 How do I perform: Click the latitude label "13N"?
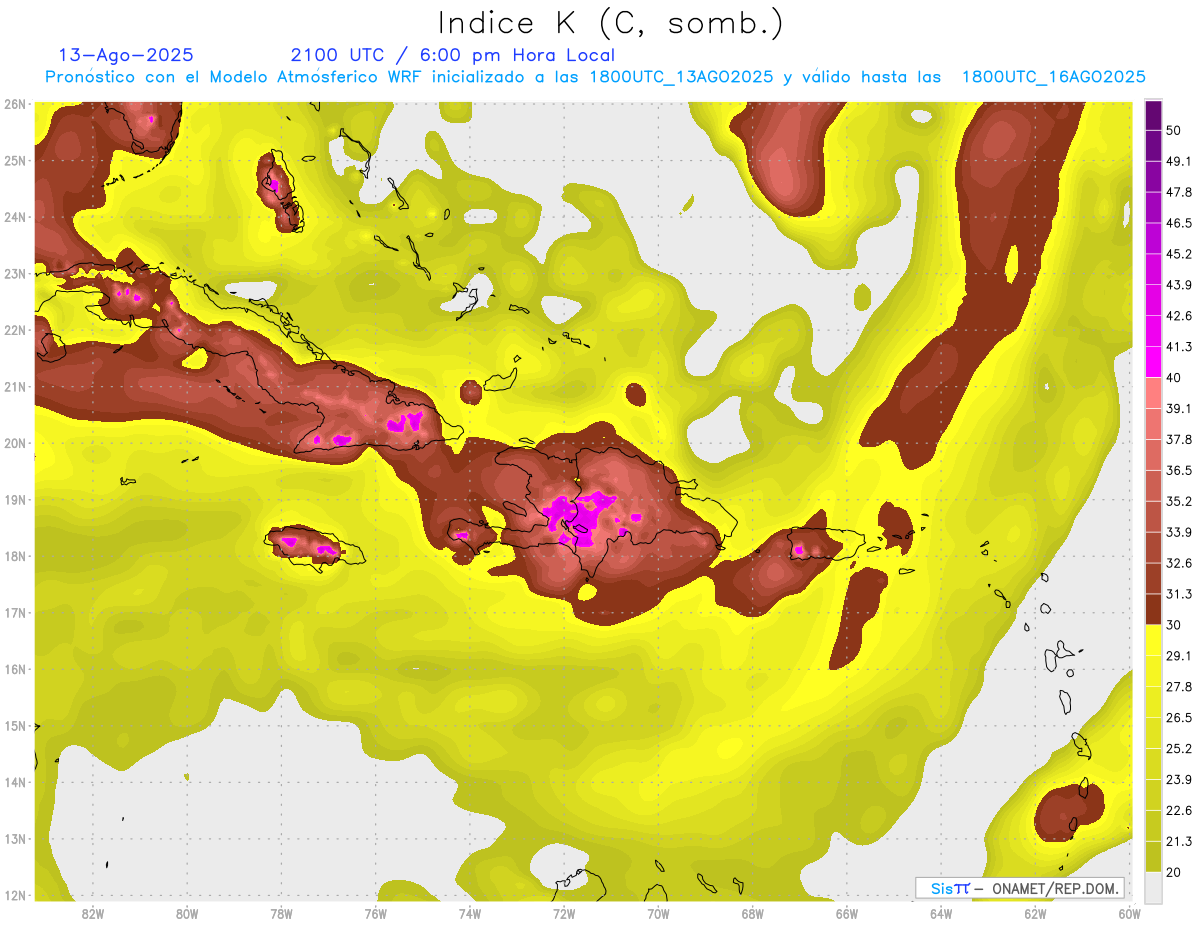click(x=15, y=839)
